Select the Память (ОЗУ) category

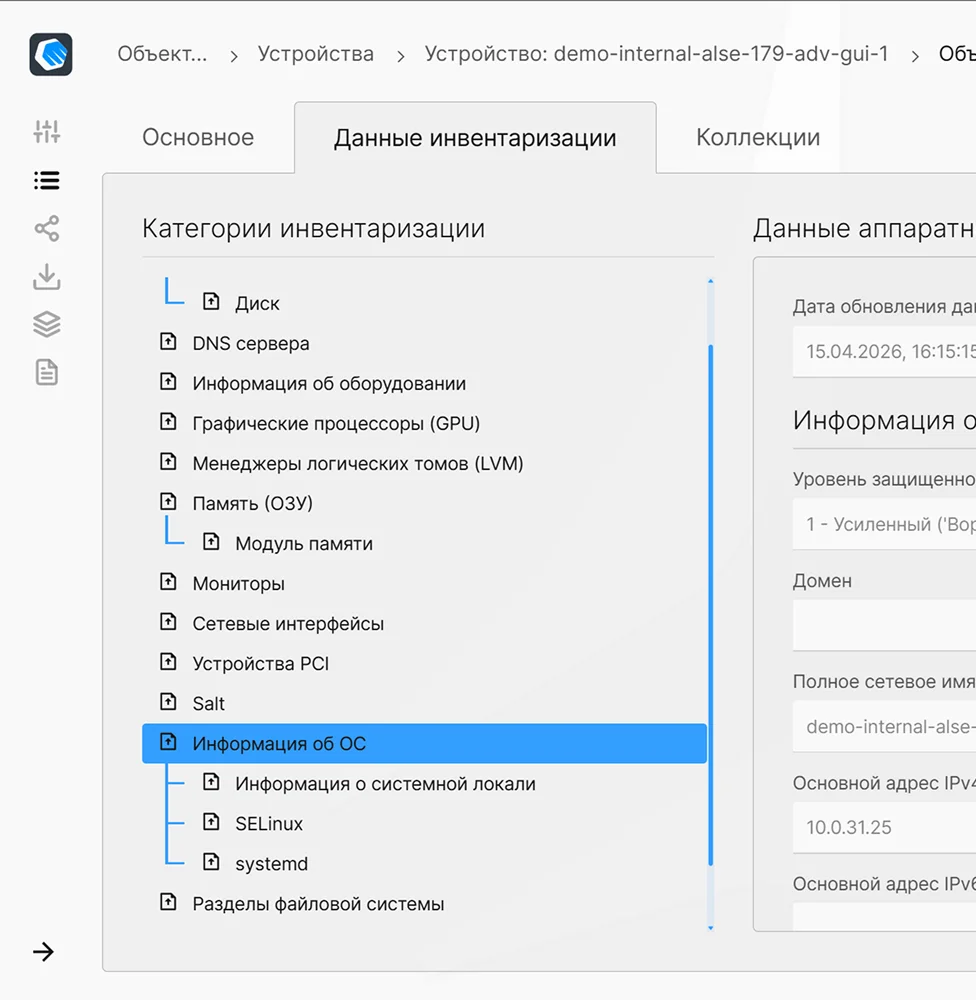253,504
